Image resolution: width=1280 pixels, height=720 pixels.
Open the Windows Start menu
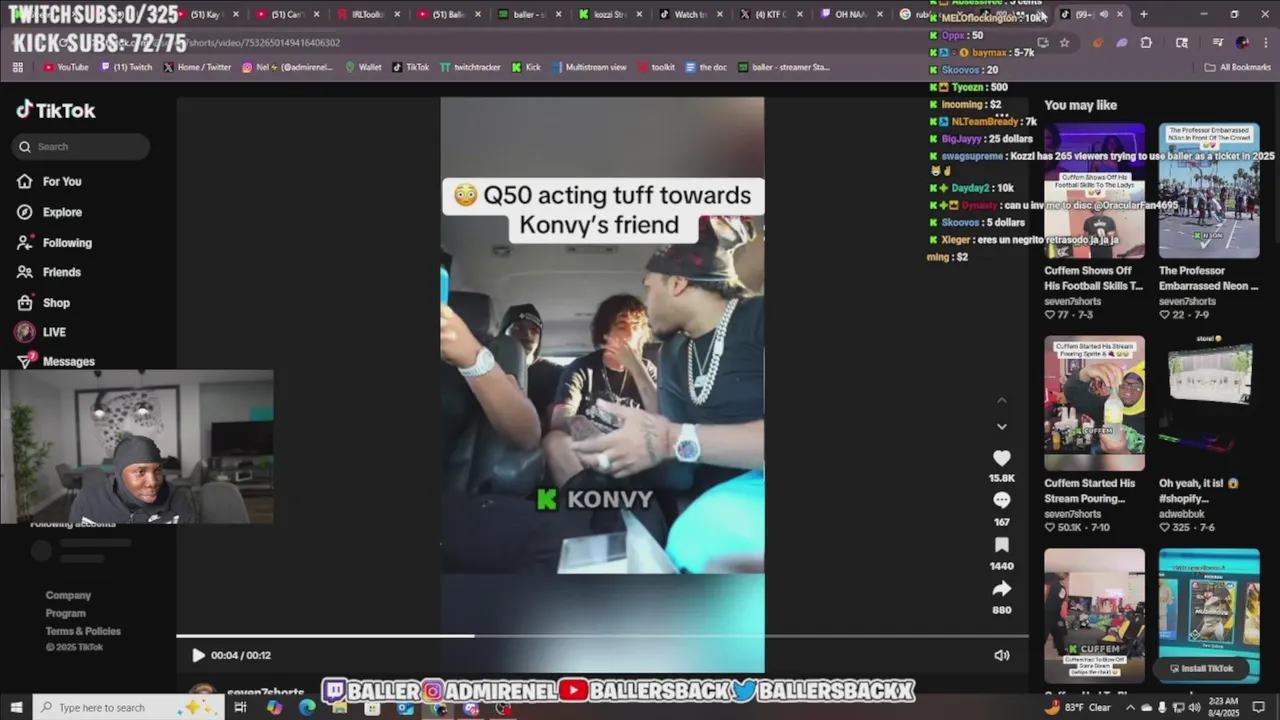15,707
